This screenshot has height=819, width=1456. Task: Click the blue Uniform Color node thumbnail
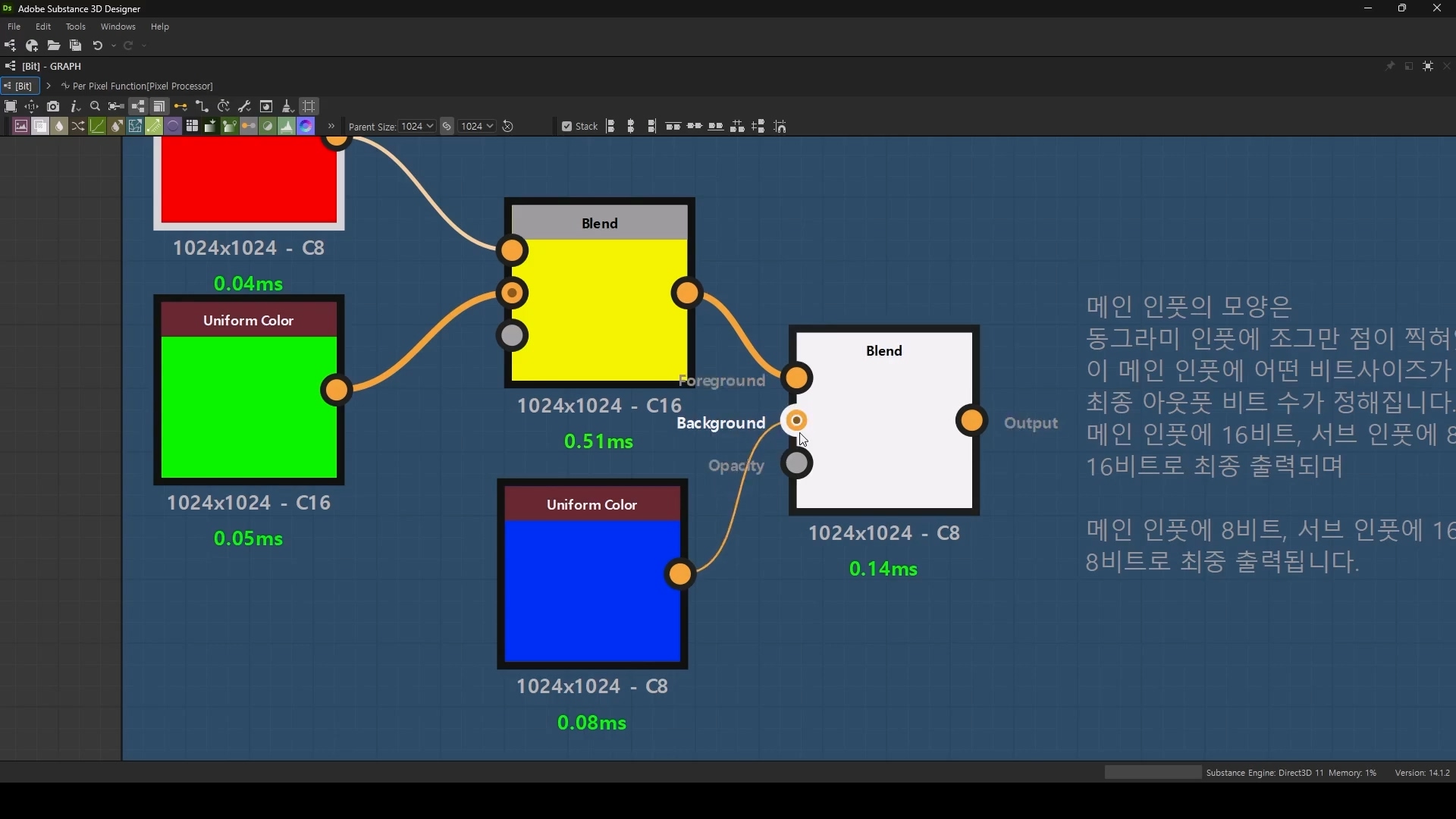click(592, 590)
